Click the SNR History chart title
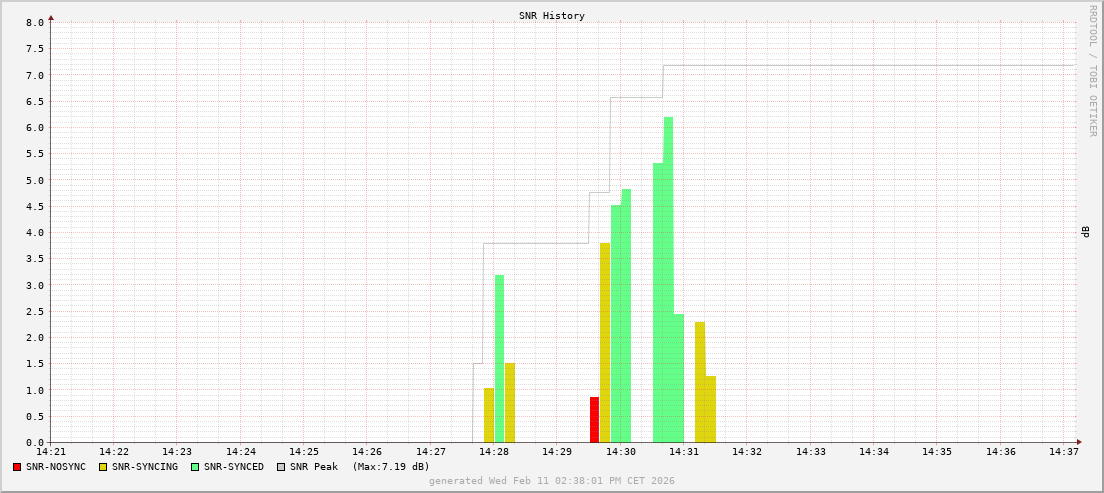The height and width of the screenshot is (493, 1104). [x=552, y=16]
